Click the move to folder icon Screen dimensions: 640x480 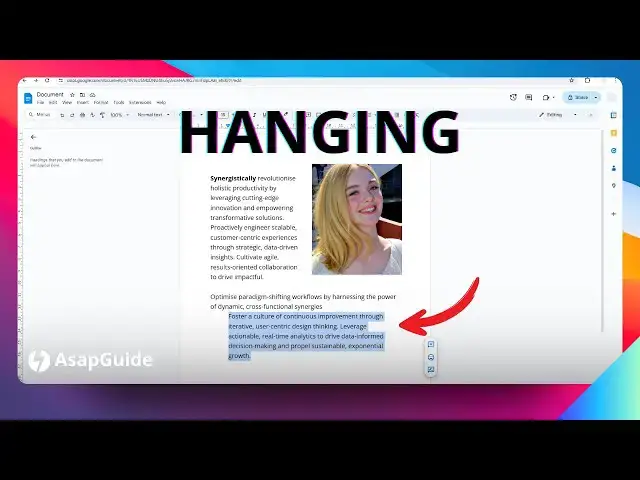pyautogui.click(x=82, y=95)
